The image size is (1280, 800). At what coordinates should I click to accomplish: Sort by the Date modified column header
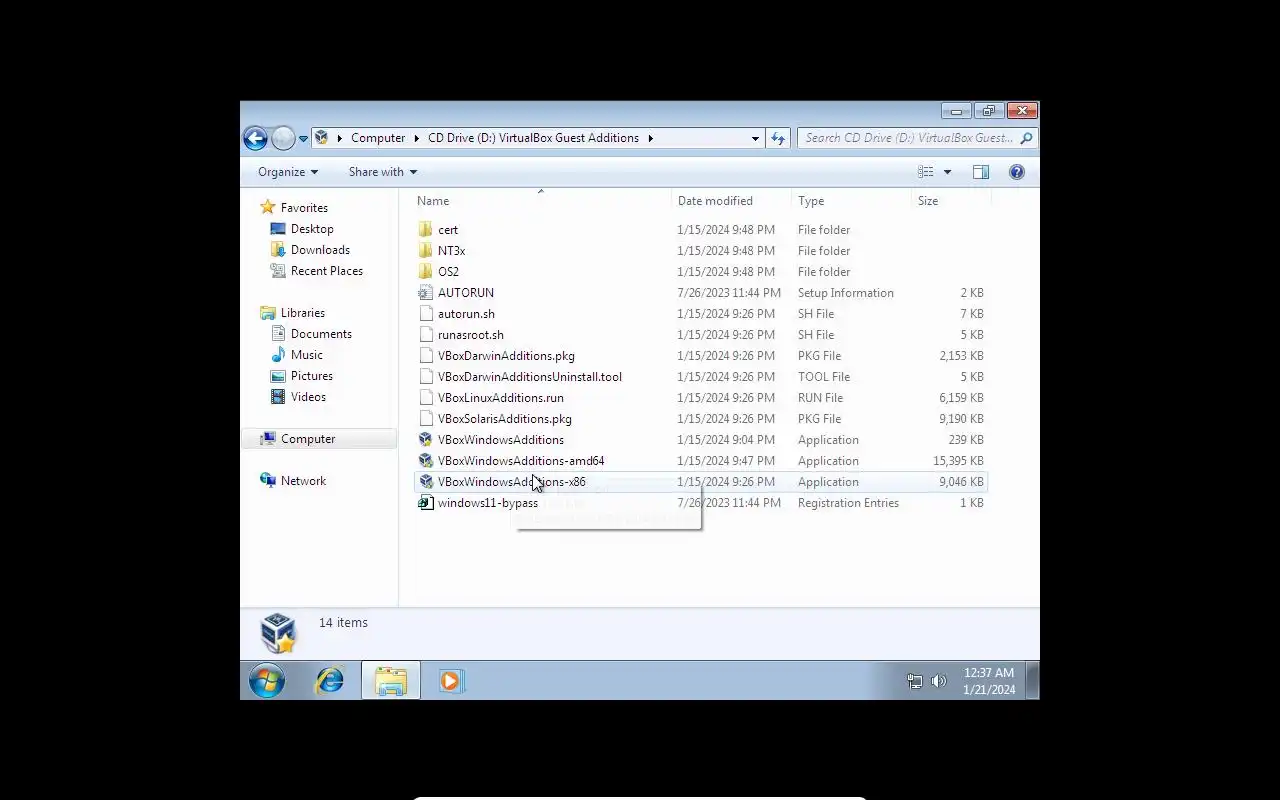[x=715, y=201]
